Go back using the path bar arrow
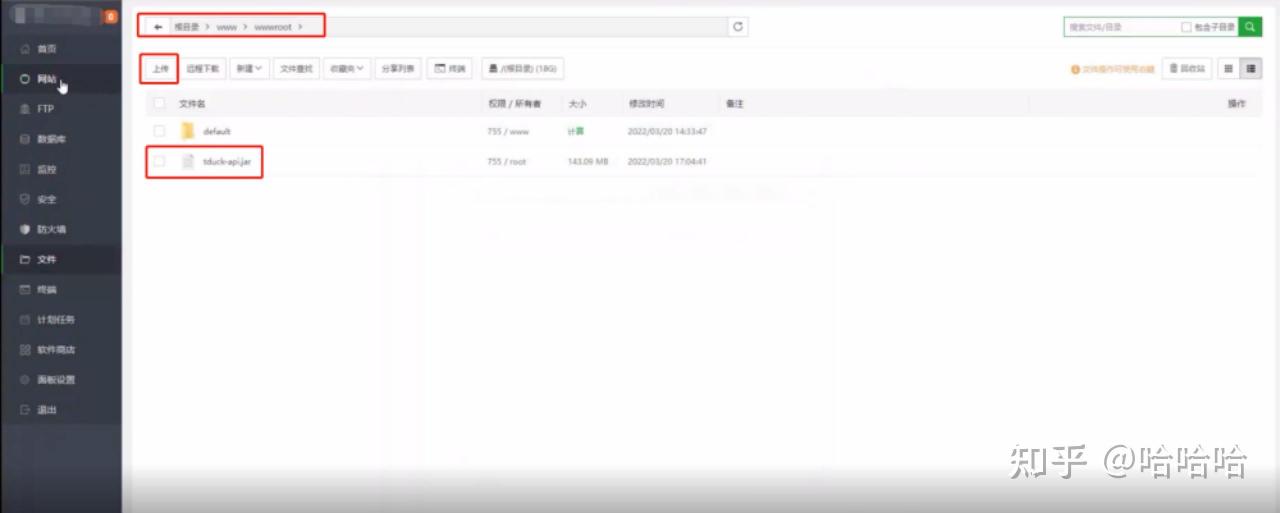Screen dimensions: 1280x513 point(159,27)
